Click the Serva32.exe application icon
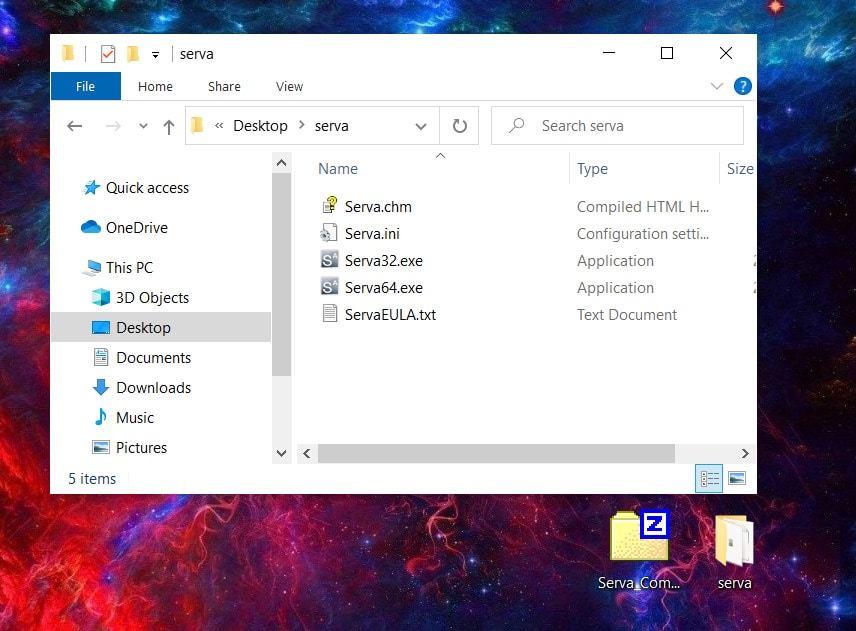 point(329,260)
